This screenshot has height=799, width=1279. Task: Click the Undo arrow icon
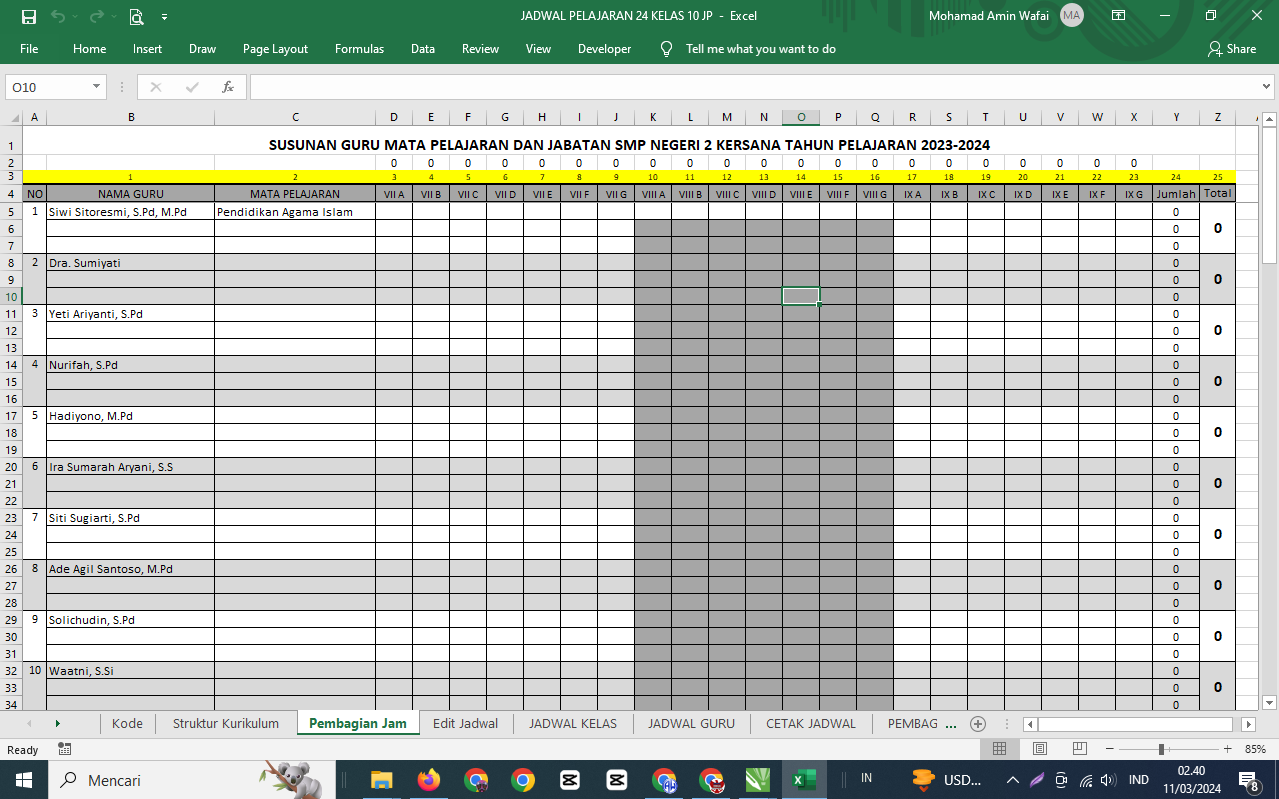(x=57, y=16)
